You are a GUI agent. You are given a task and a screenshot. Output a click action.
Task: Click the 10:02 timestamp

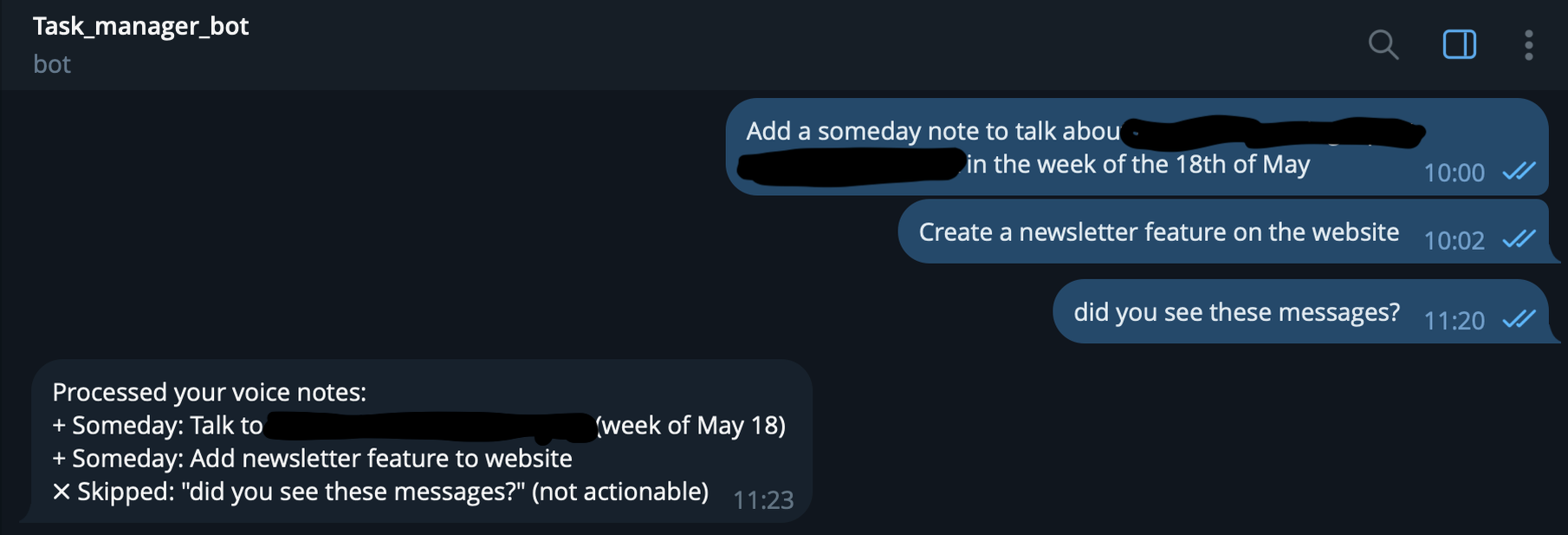(x=1456, y=240)
